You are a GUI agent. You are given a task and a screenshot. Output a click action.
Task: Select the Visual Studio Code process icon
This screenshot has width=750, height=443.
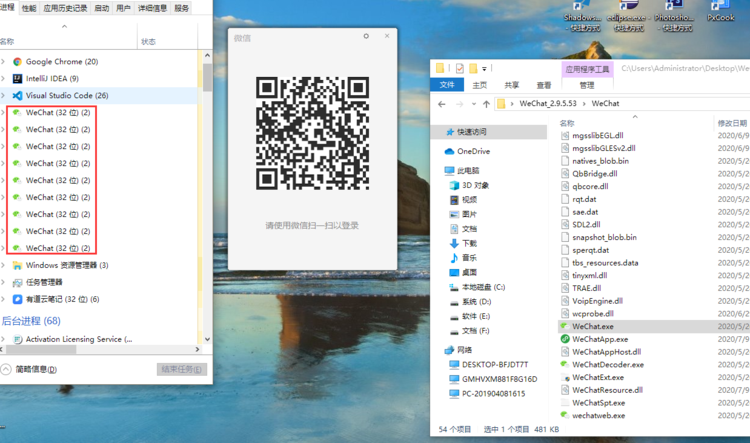tap(17, 95)
